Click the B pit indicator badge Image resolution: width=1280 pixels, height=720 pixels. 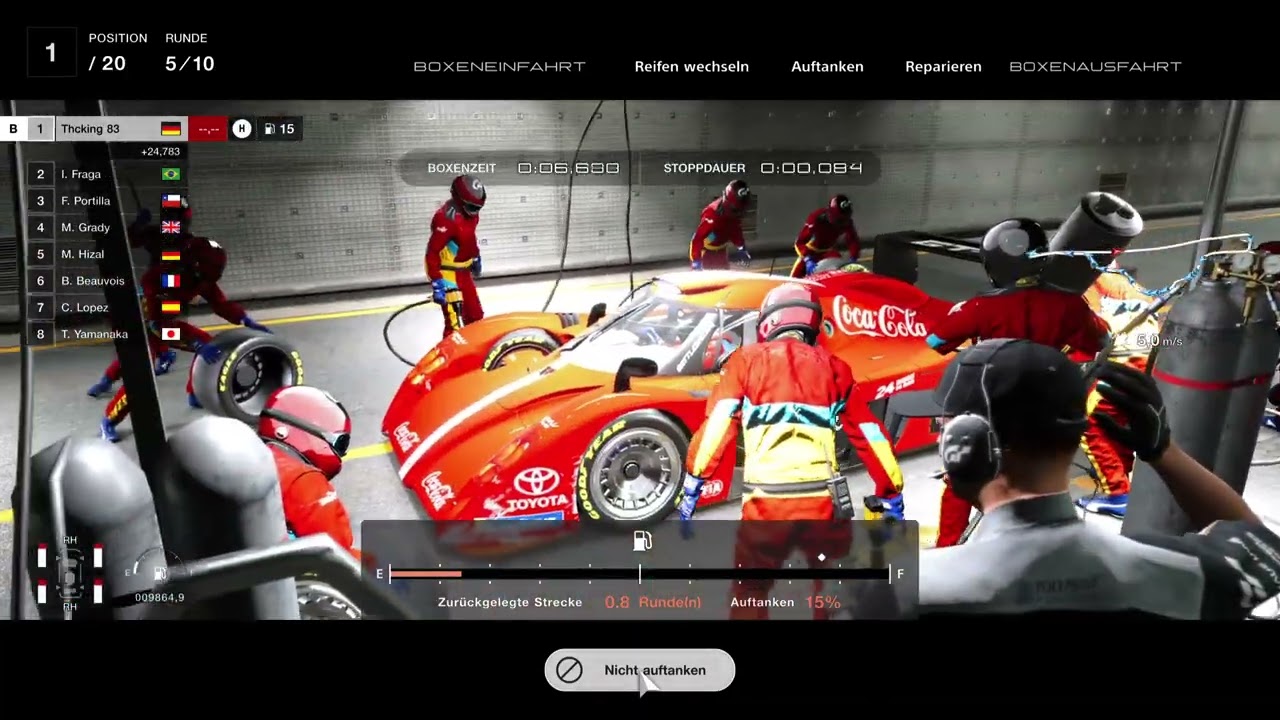pyautogui.click(x=13, y=128)
